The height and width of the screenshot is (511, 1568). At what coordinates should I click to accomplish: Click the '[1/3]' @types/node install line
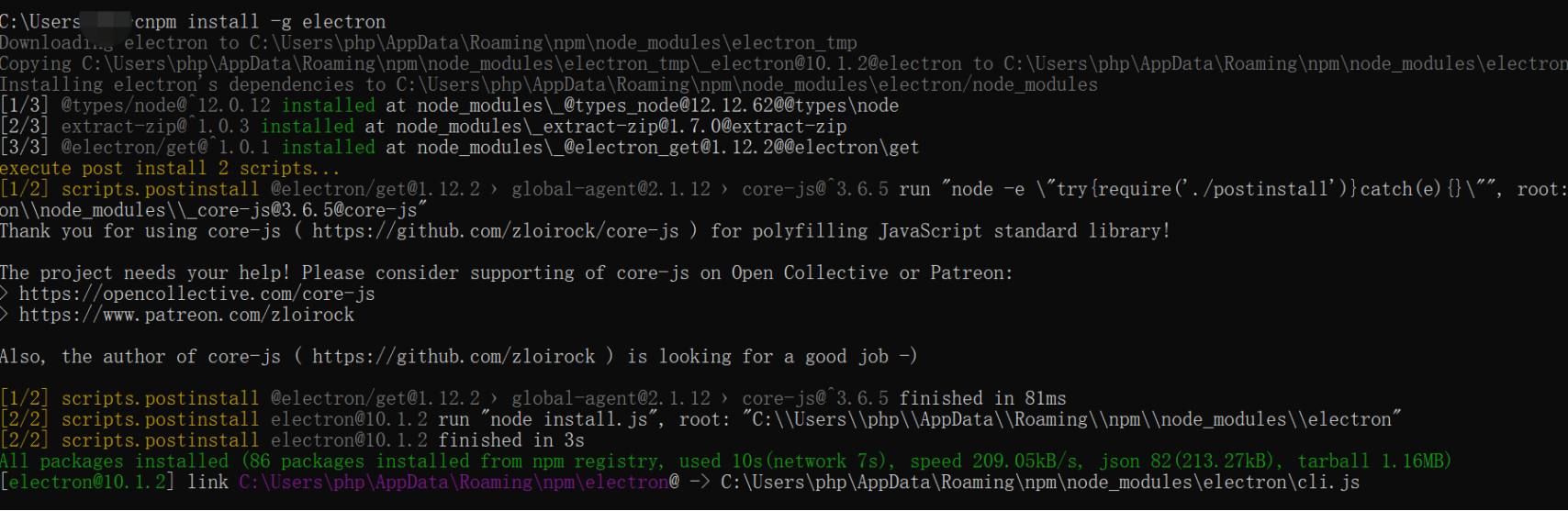click(449, 106)
